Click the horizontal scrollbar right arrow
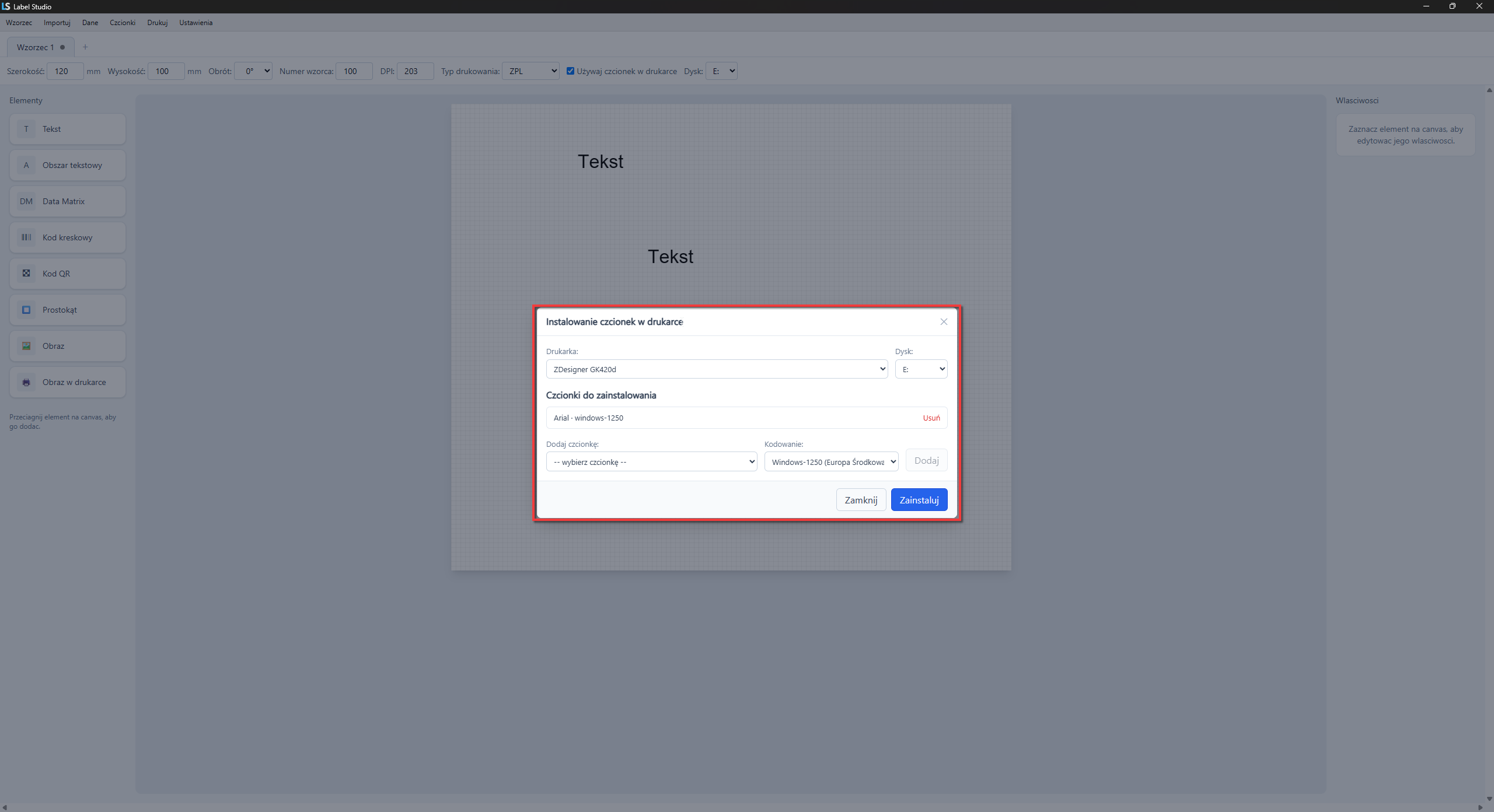The width and height of the screenshot is (1494, 812). pyautogui.click(x=1479, y=807)
